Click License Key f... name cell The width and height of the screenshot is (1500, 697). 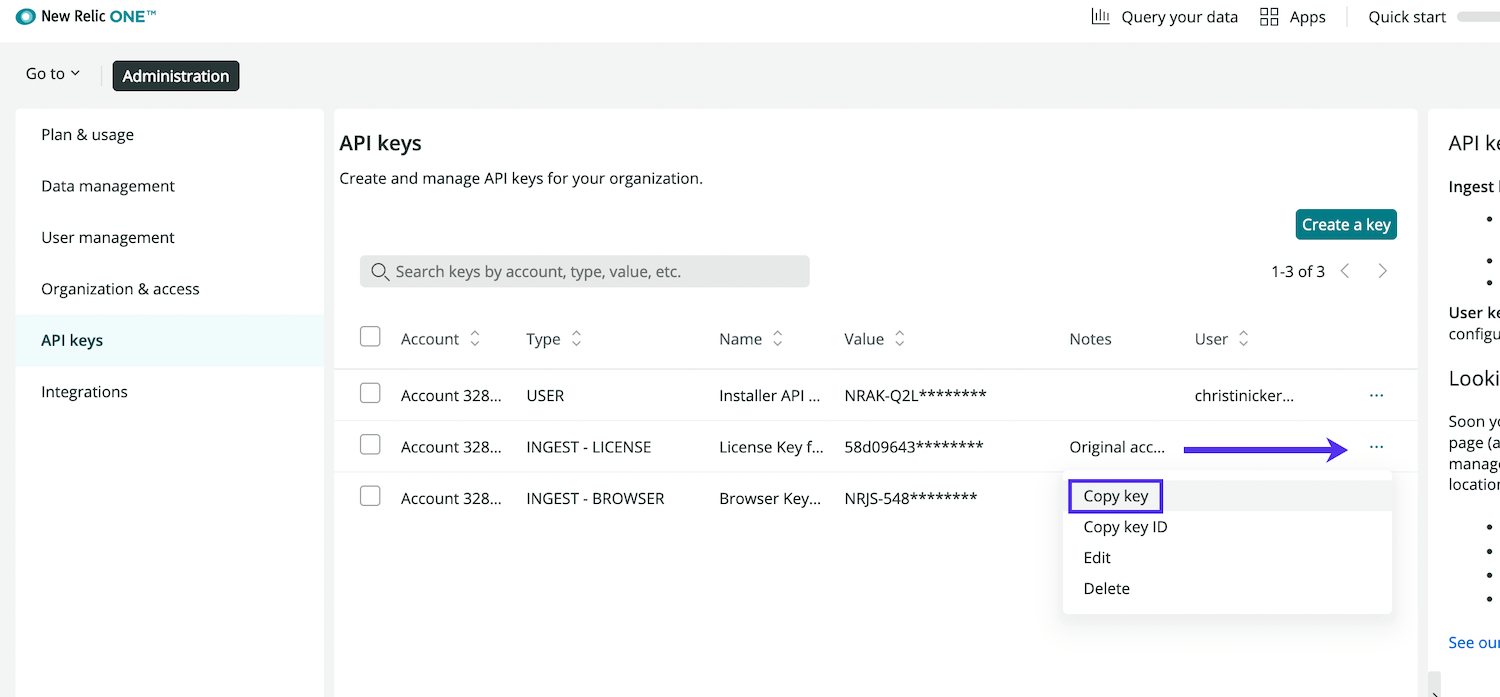771,447
